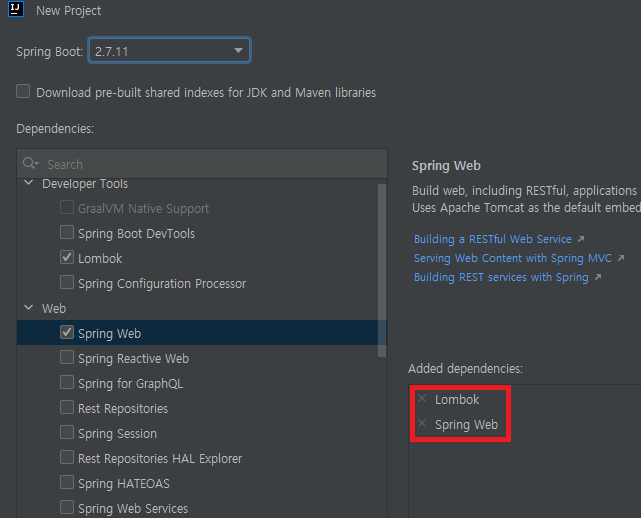Image resolution: width=641 pixels, height=518 pixels.
Task: Check the Rest Repositories checkbox
Action: (x=67, y=407)
